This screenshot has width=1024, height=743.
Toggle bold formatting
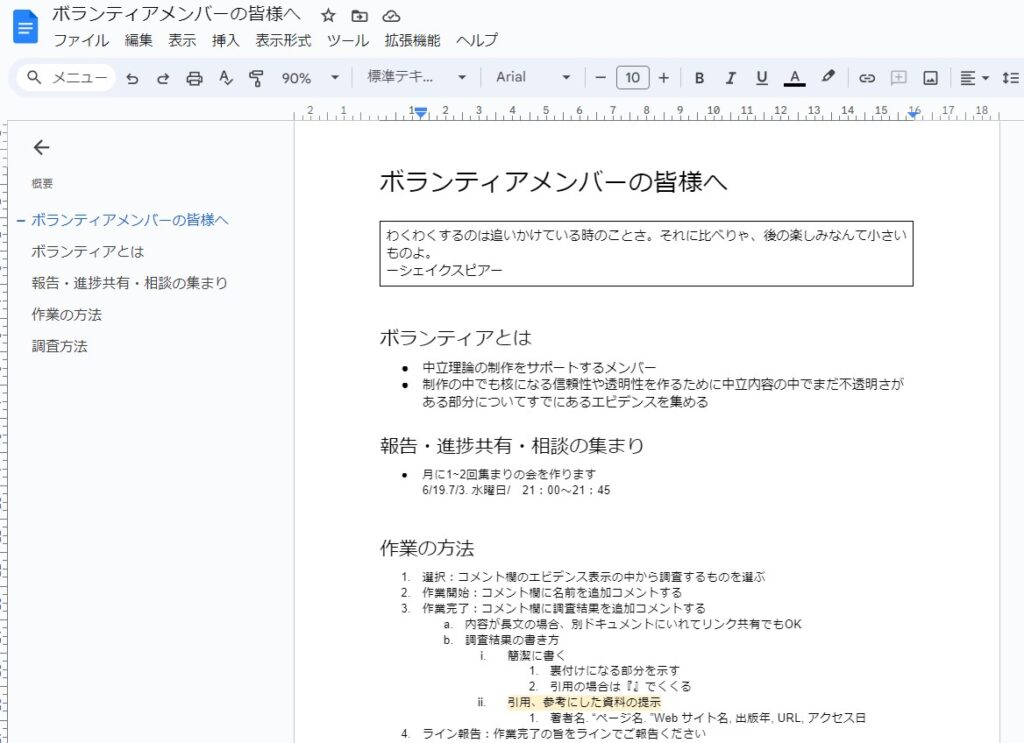tap(699, 78)
